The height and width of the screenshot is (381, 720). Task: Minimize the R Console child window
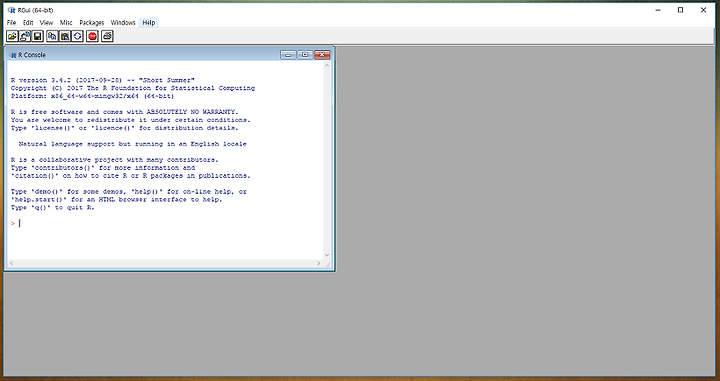pyautogui.click(x=288, y=55)
